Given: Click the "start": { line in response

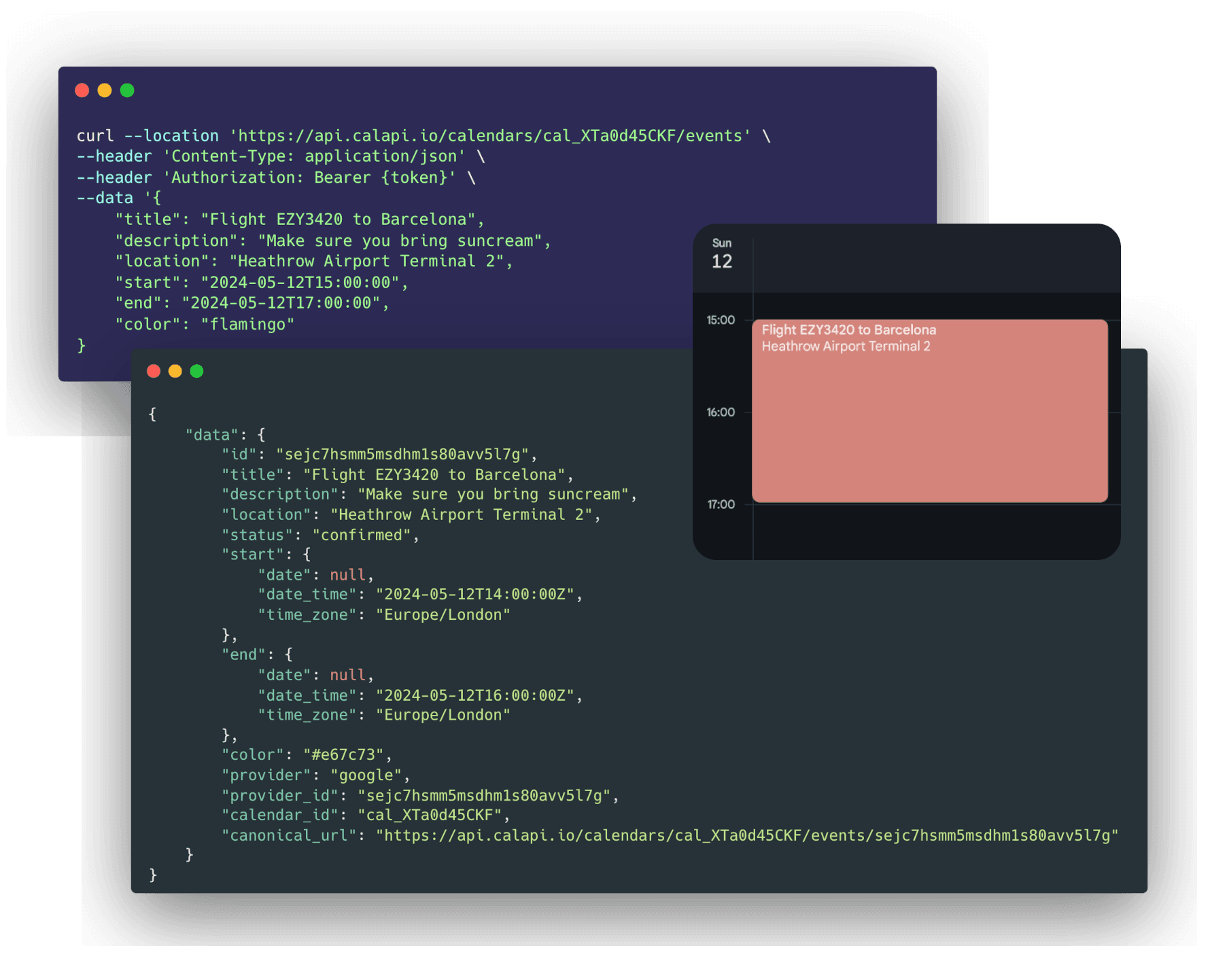Looking at the screenshot, I should point(266,555).
